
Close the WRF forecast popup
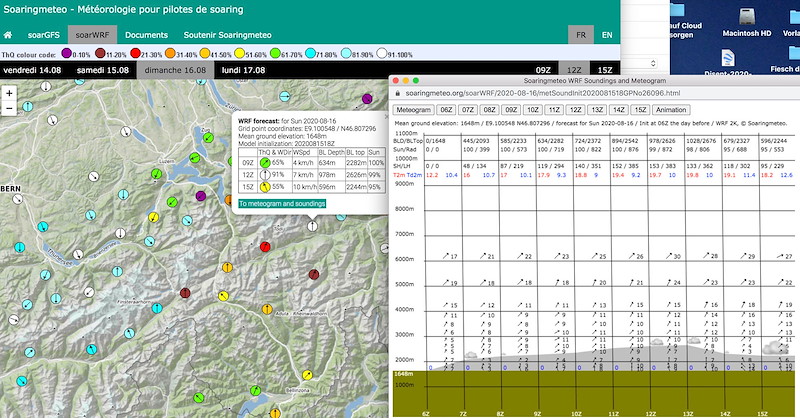pos(386,116)
